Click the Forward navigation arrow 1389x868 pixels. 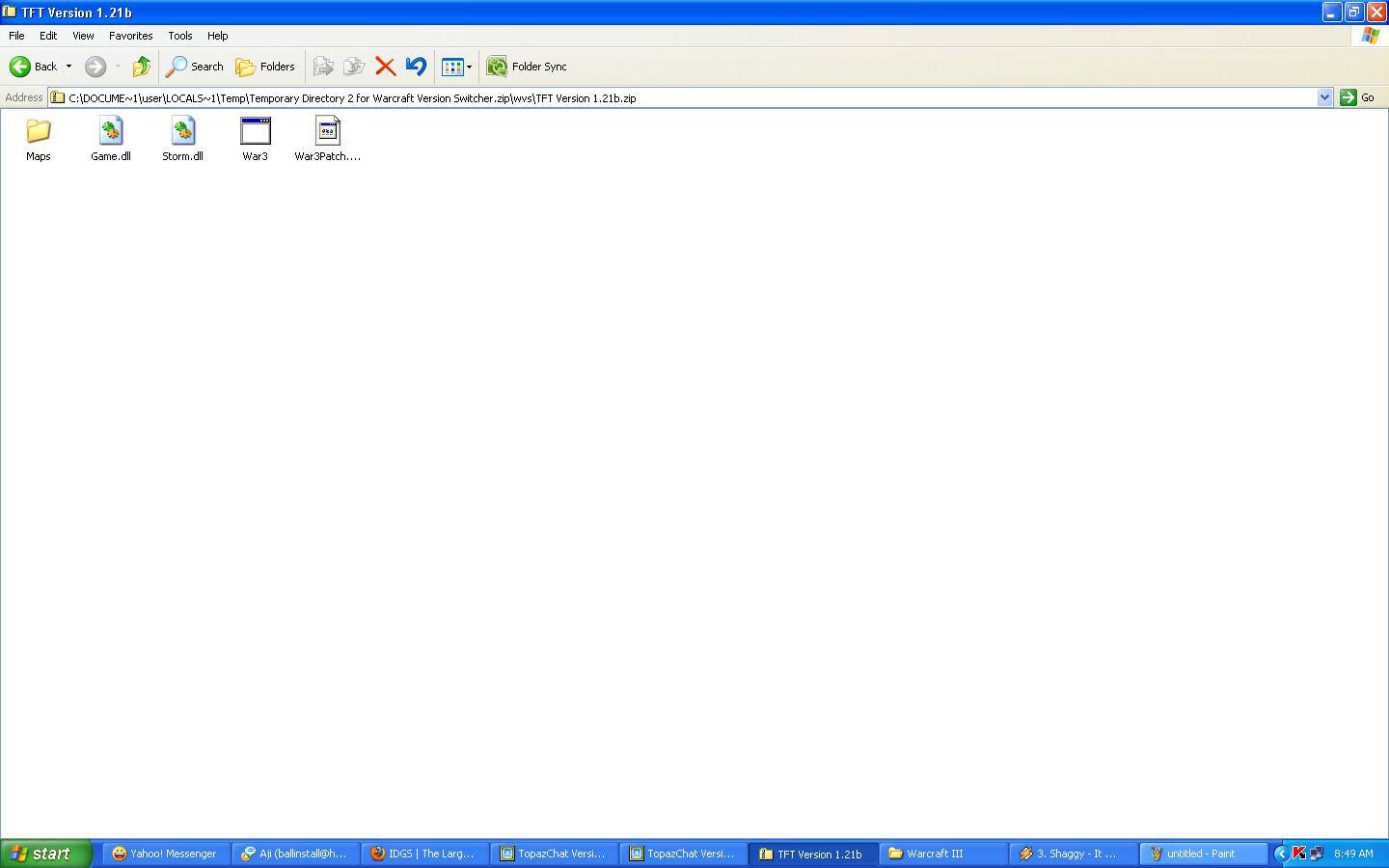tap(95, 67)
